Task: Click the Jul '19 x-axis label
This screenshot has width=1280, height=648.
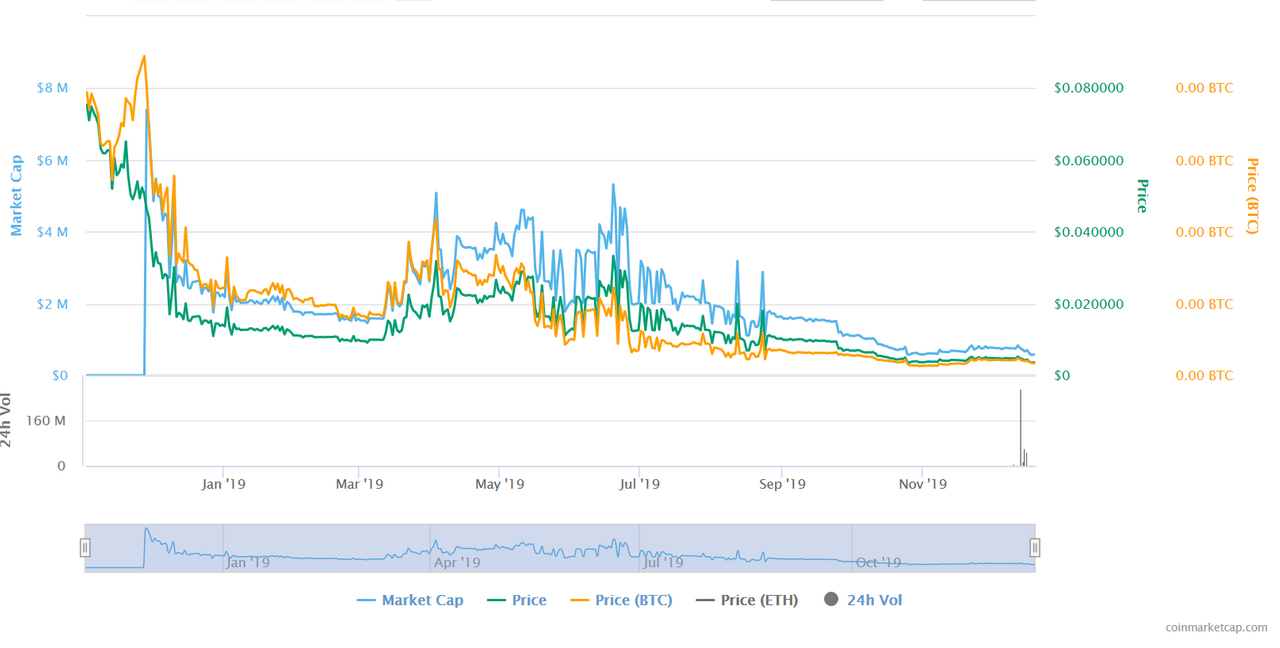Action: coord(640,484)
